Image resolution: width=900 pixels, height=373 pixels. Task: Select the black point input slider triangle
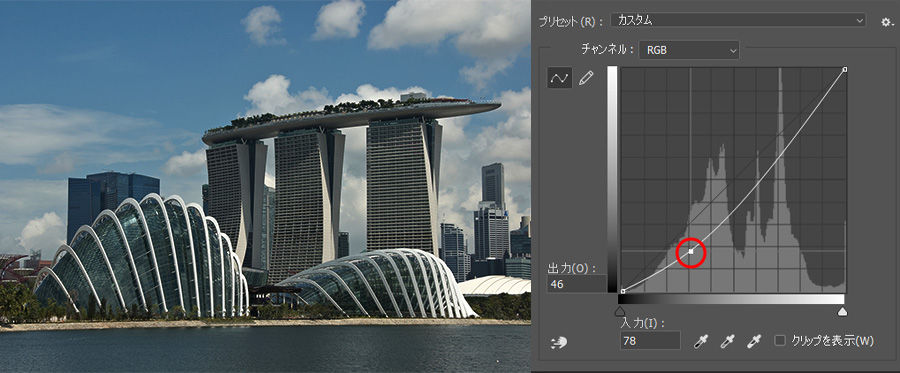[619, 311]
